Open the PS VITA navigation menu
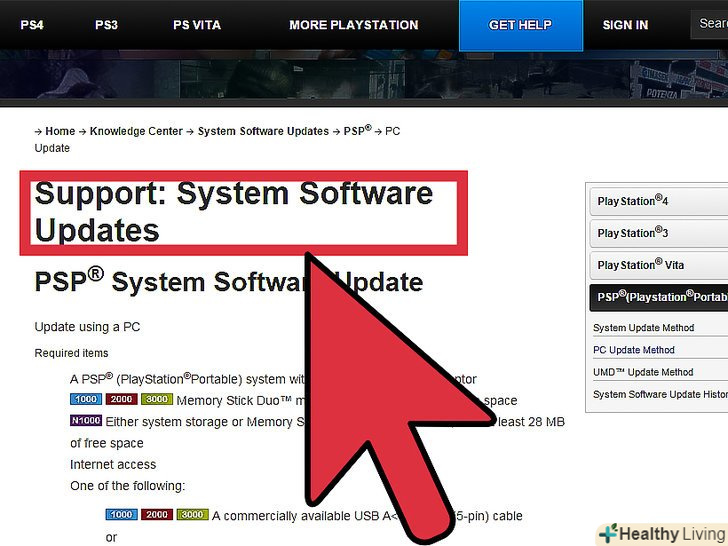 [197, 25]
